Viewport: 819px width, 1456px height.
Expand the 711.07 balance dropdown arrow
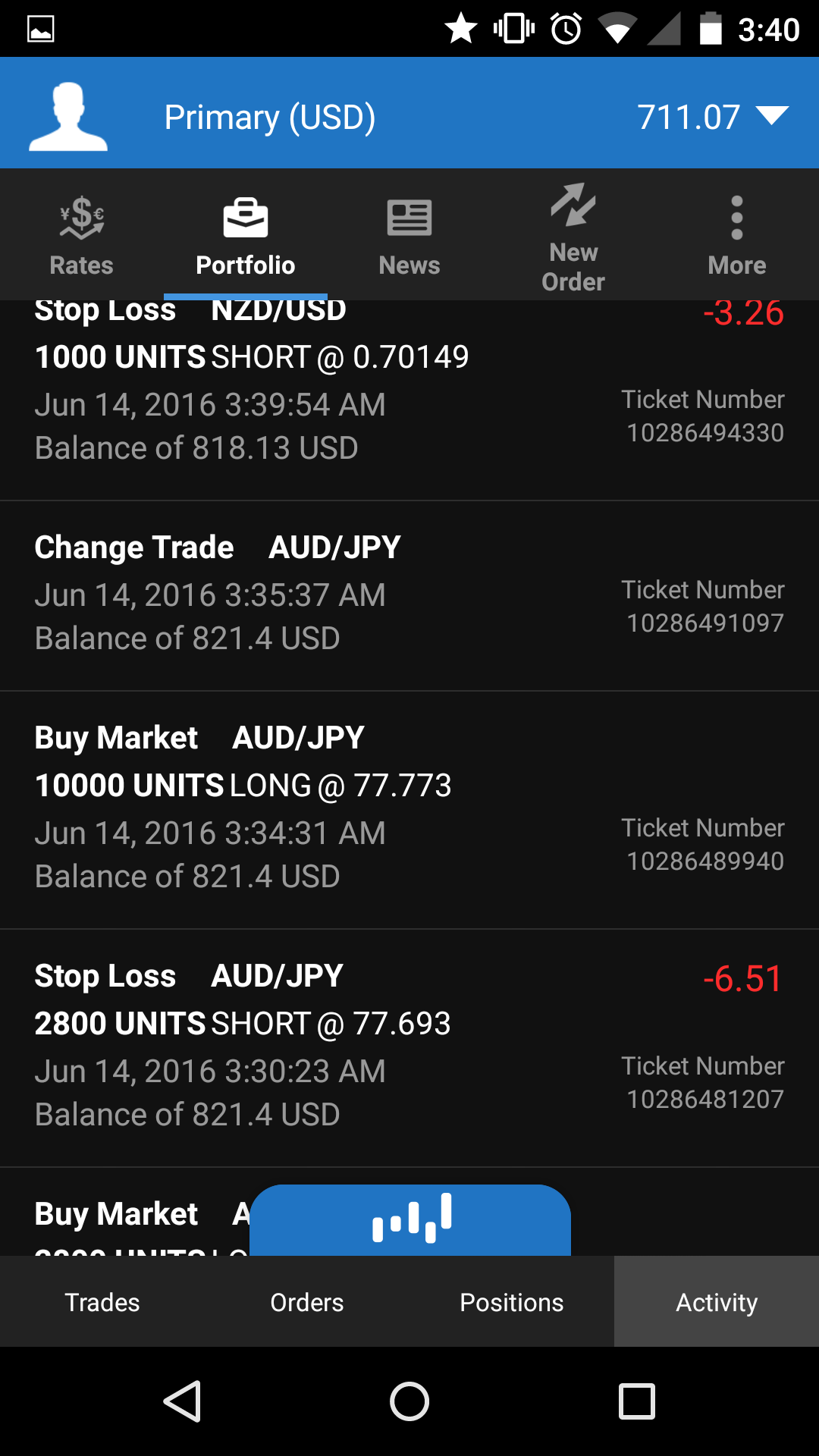pos(773,116)
